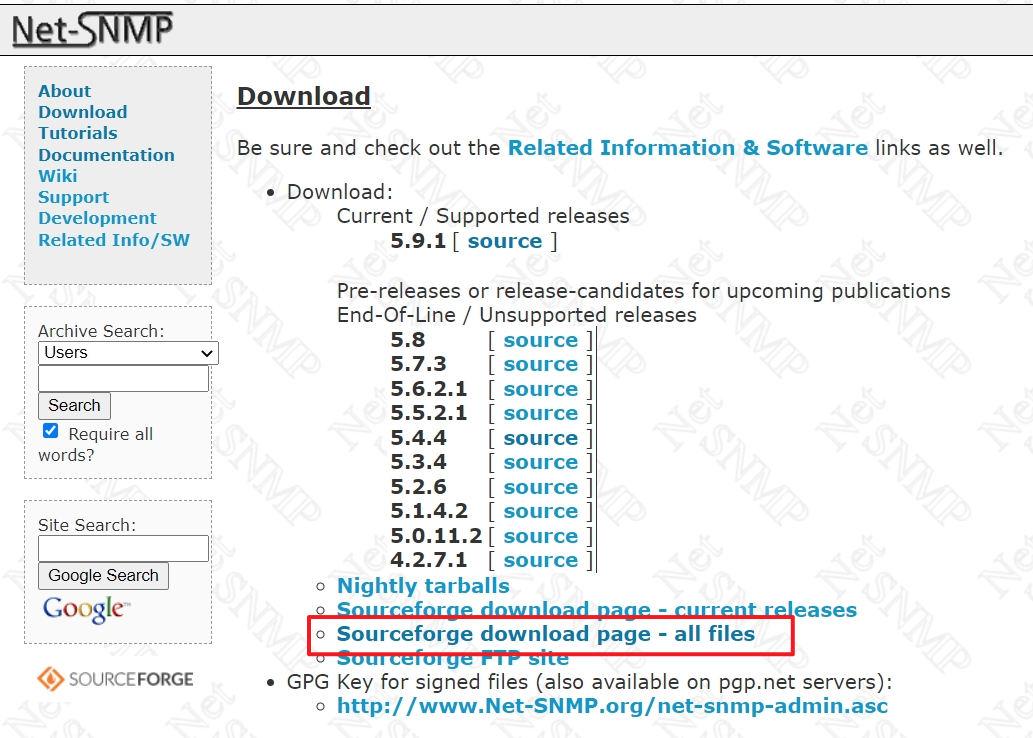Open the About page

[65, 91]
